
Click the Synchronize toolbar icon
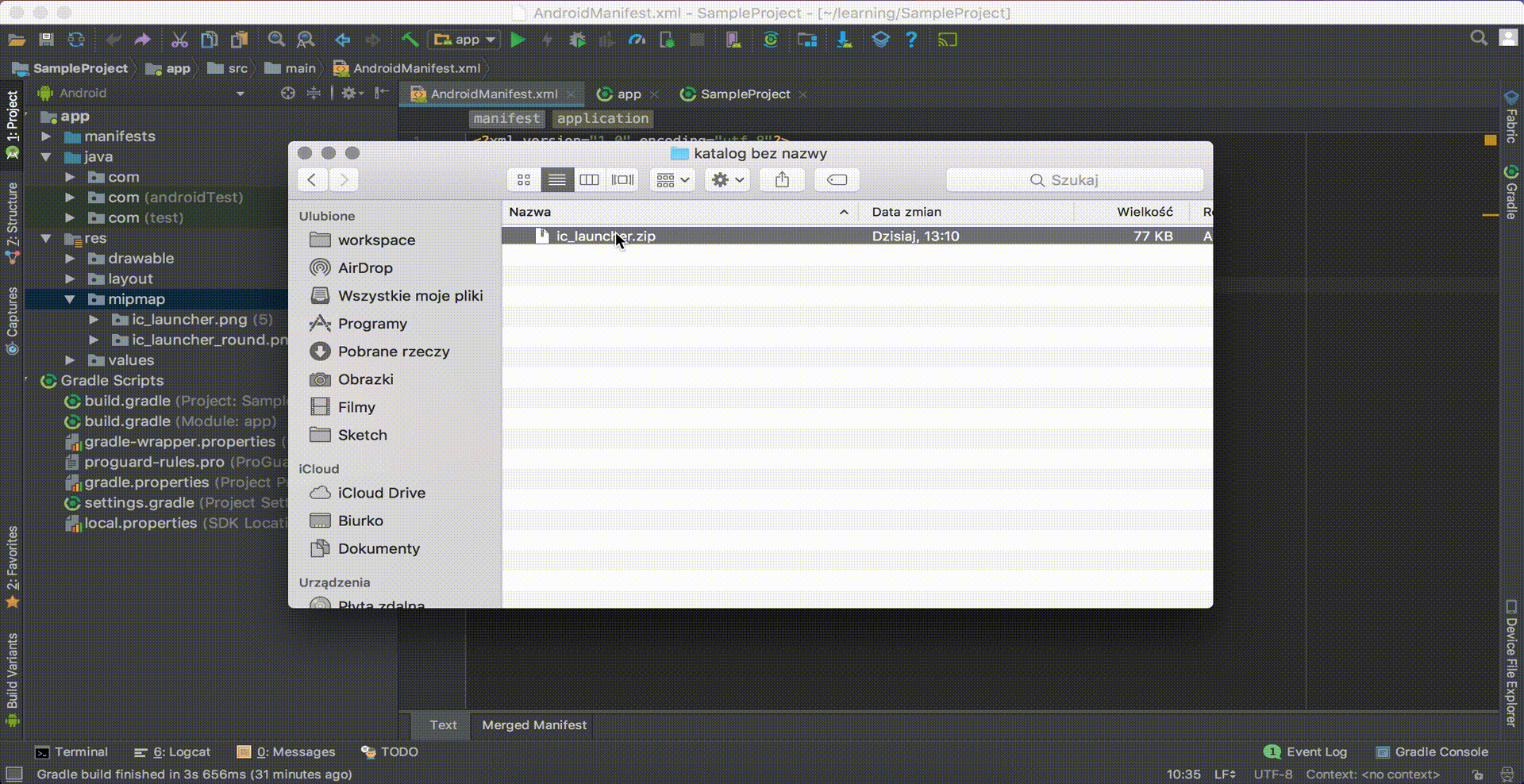coord(76,40)
